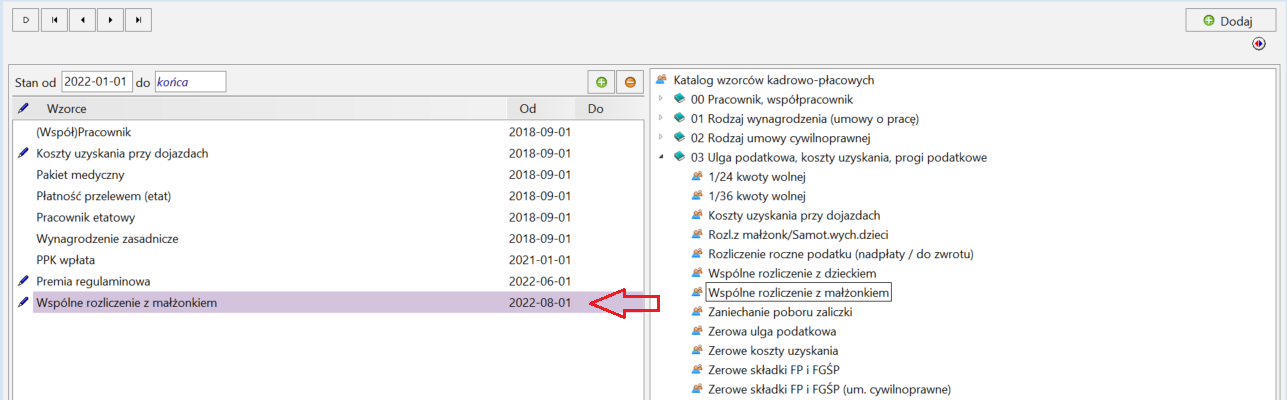This screenshot has width=1287, height=400.
Task: Select root 'Katalog wzorców kadrowo-płacowych' node
Action: [x=775, y=79]
